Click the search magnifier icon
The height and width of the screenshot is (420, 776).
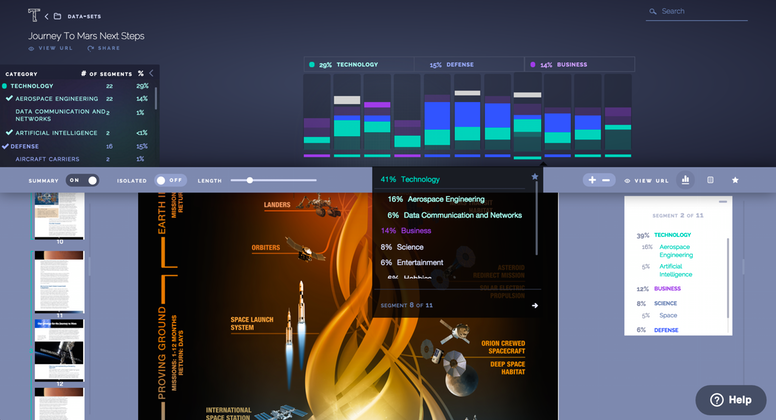tap(653, 11)
